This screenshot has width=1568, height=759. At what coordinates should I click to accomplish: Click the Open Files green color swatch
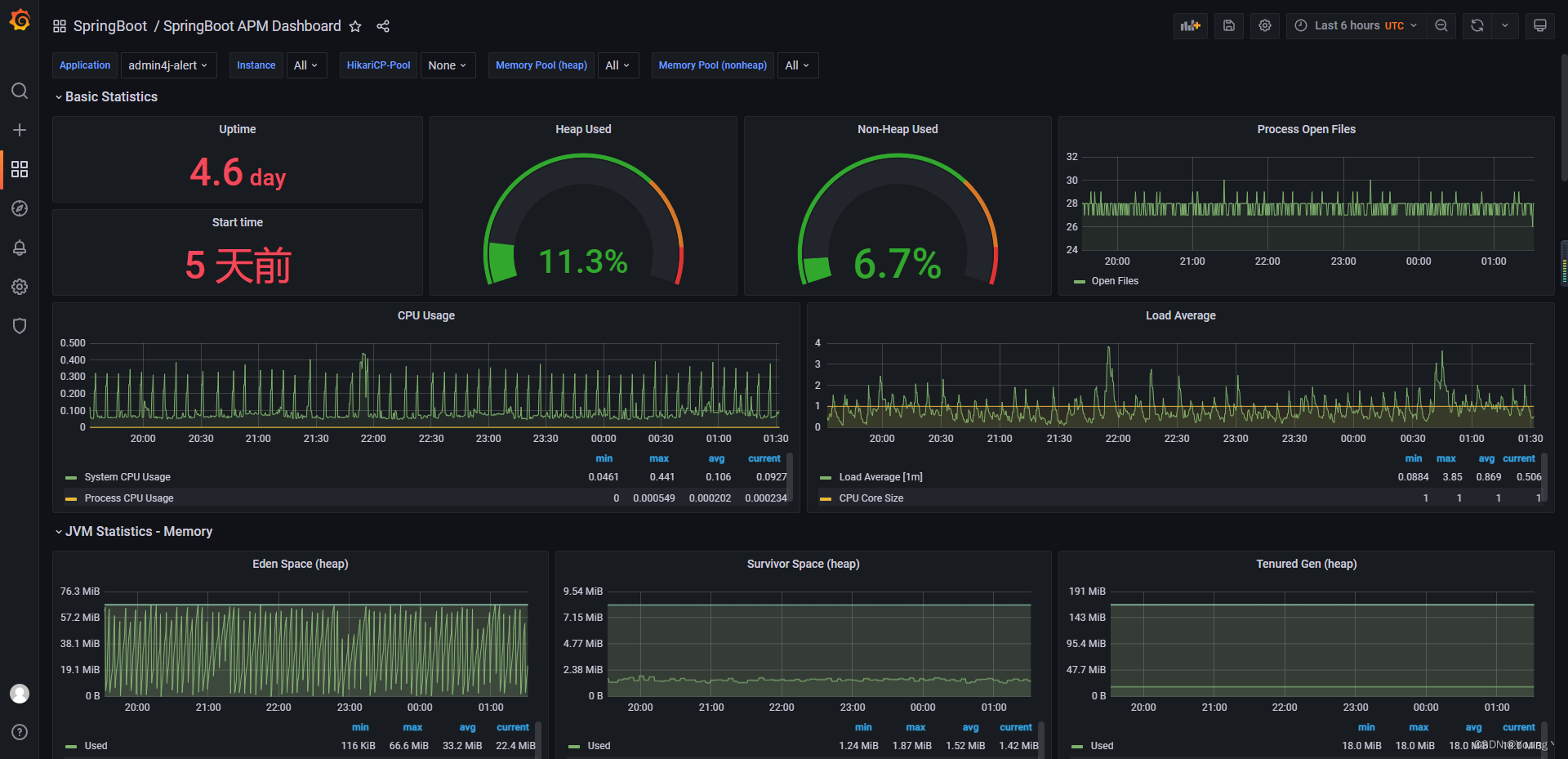click(x=1080, y=282)
